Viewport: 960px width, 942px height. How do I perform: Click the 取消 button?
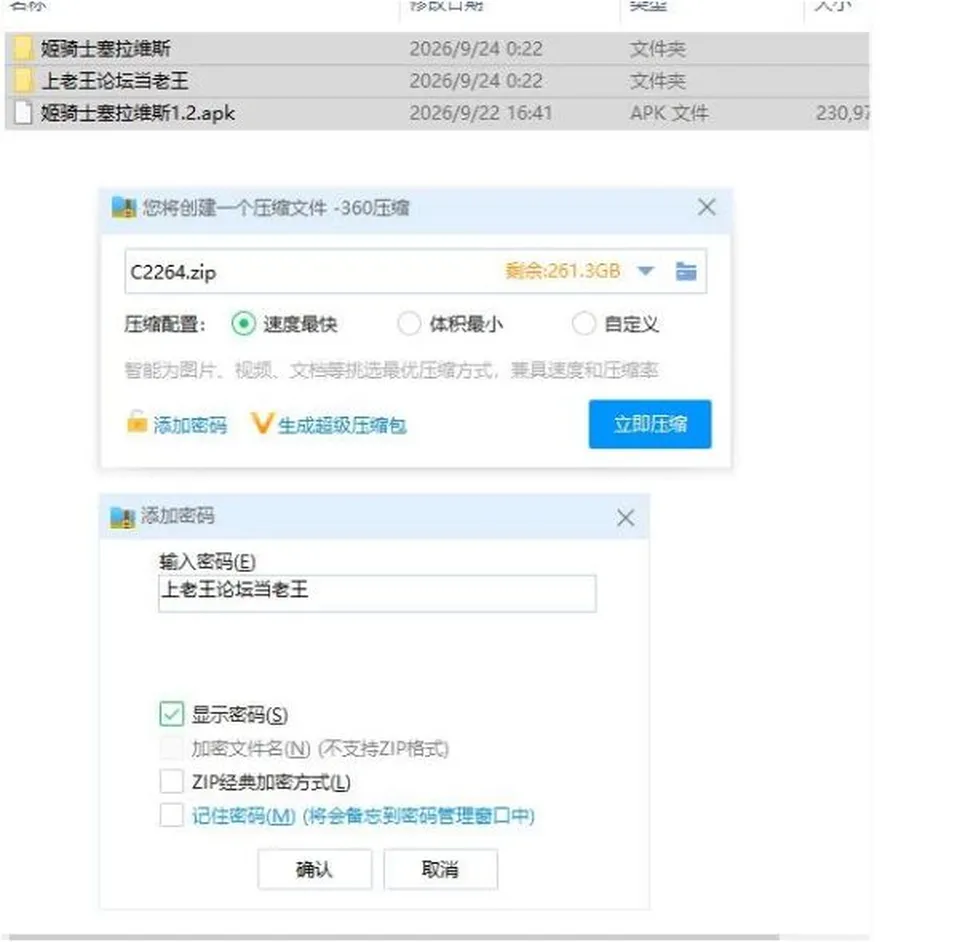click(441, 869)
